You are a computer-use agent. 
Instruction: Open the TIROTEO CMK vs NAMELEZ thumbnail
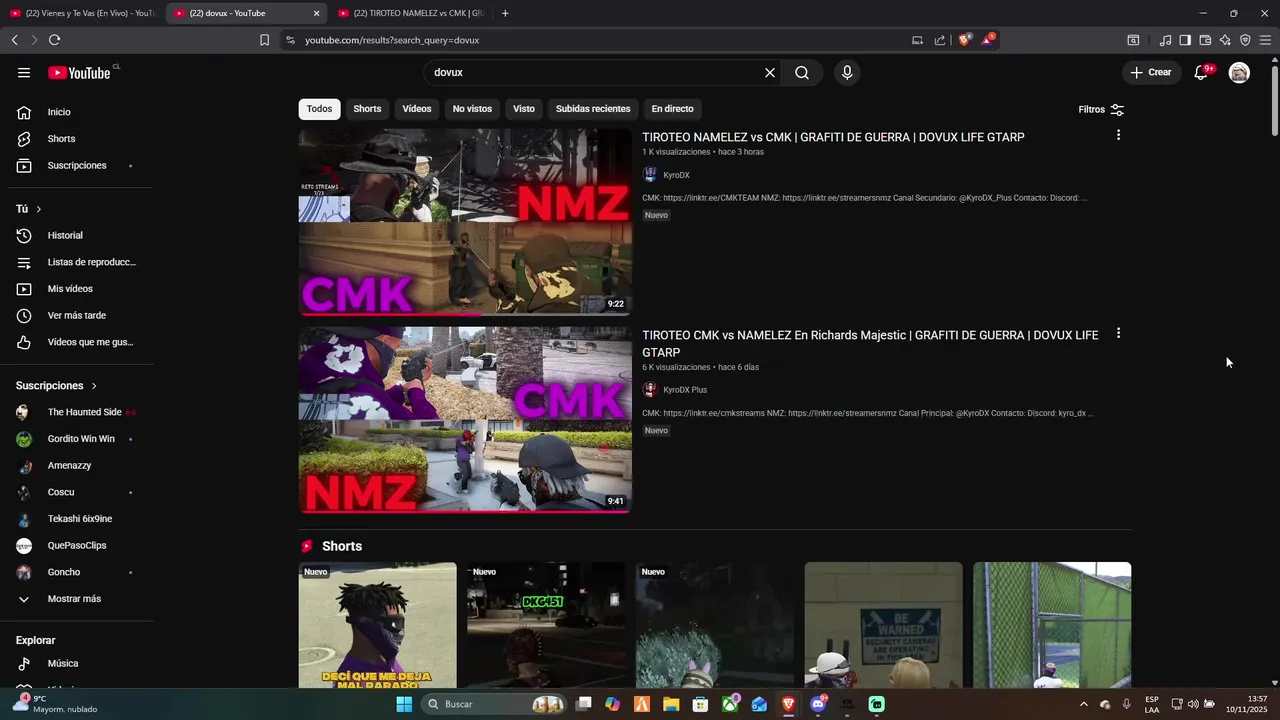(465, 420)
